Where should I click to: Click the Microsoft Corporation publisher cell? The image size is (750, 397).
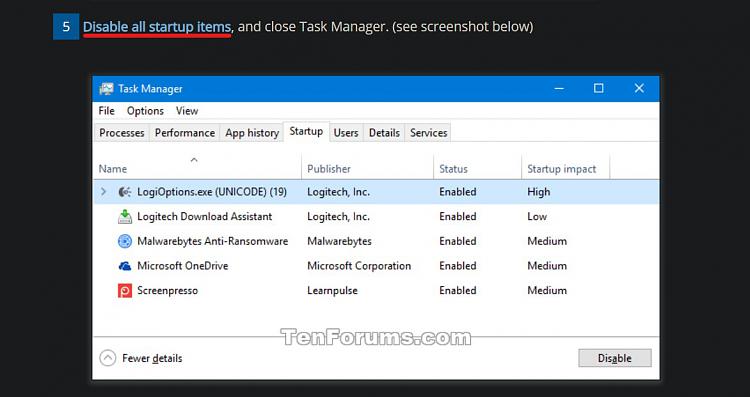(359, 266)
